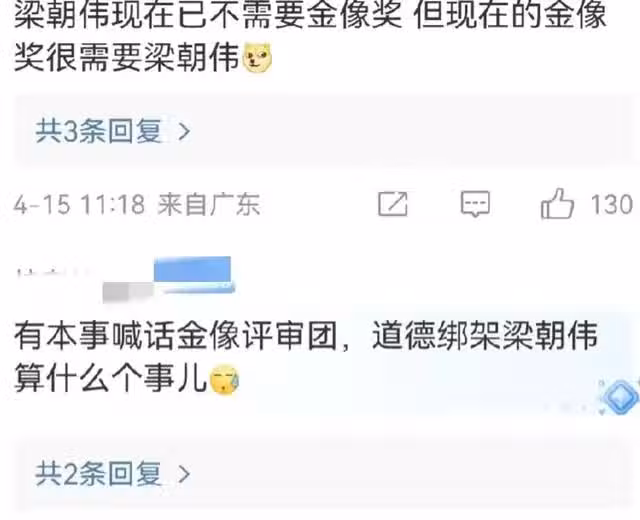Open the reply speech-bubble icon
This screenshot has height=520, width=640.
coord(476,204)
